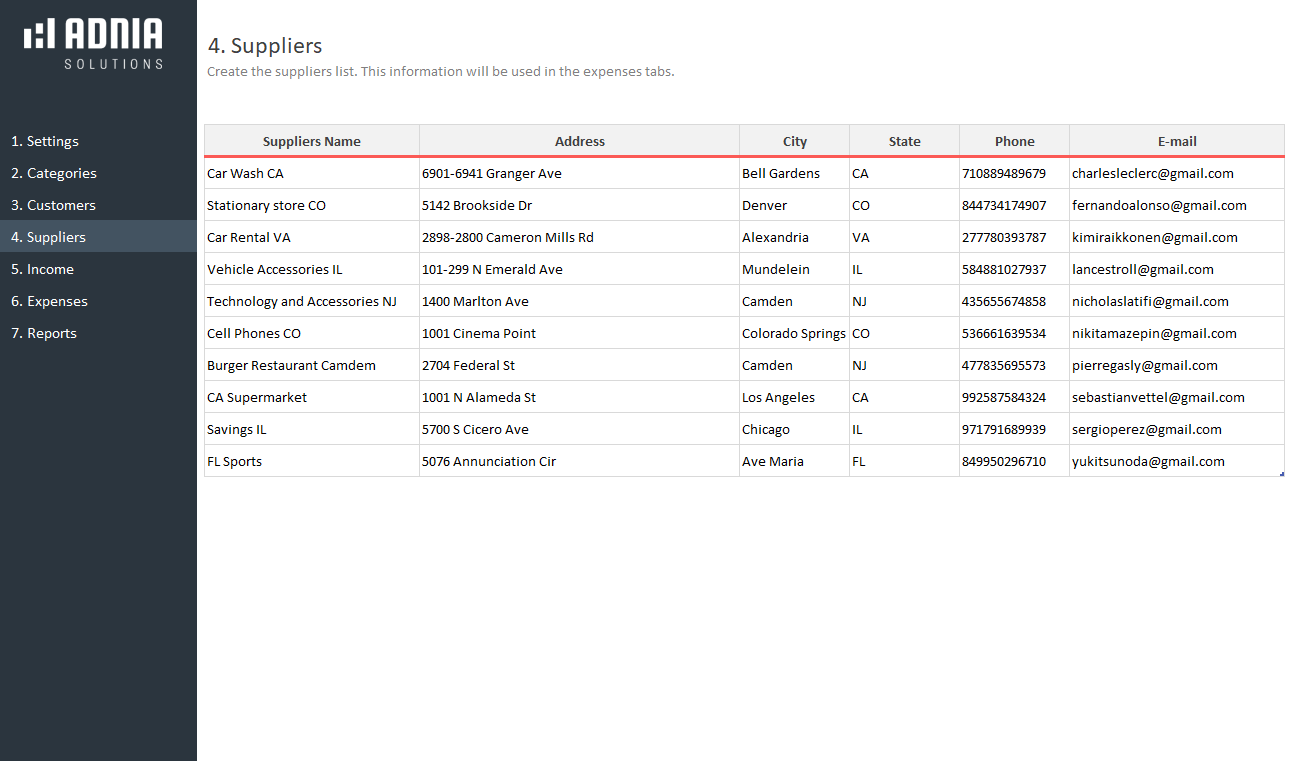Click the table resize handle corner

tap(1281, 474)
